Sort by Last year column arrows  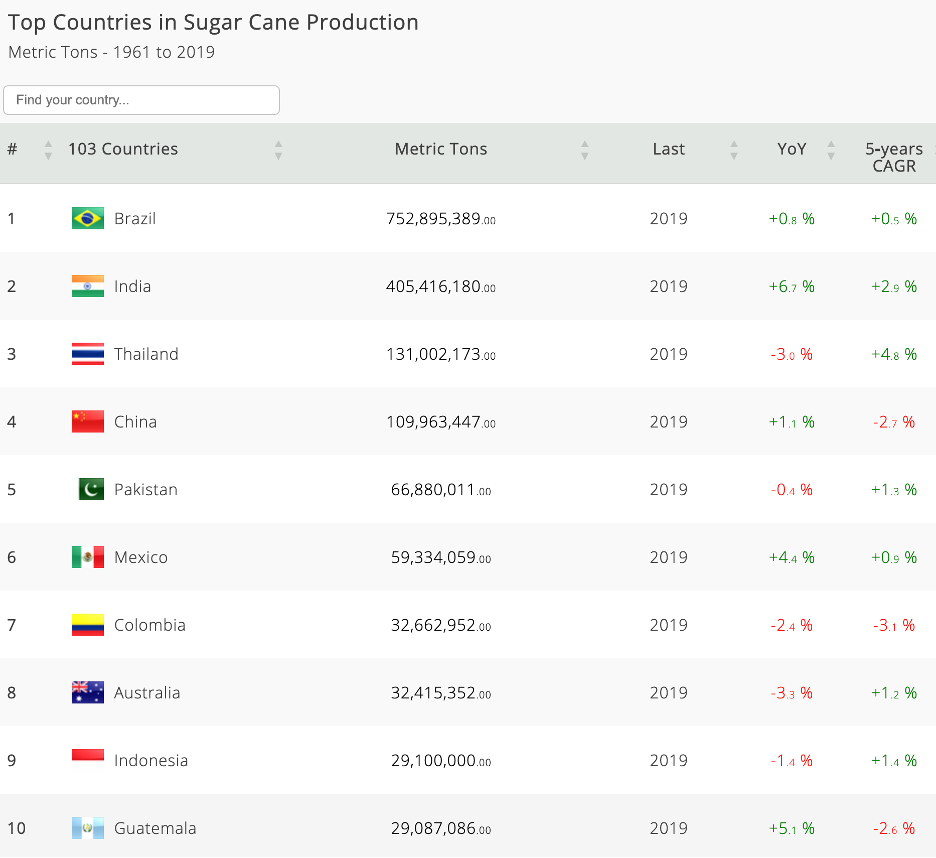[734, 150]
